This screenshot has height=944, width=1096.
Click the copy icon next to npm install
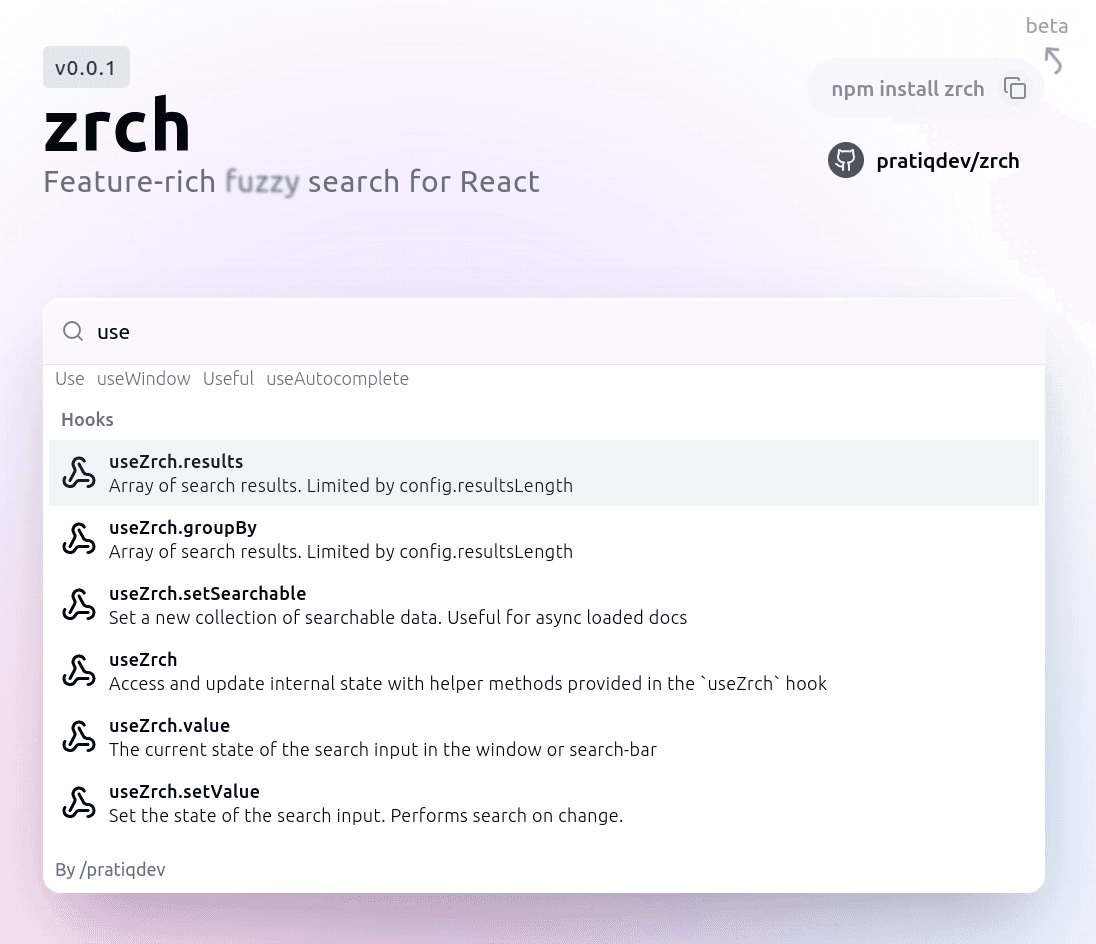coord(1014,89)
